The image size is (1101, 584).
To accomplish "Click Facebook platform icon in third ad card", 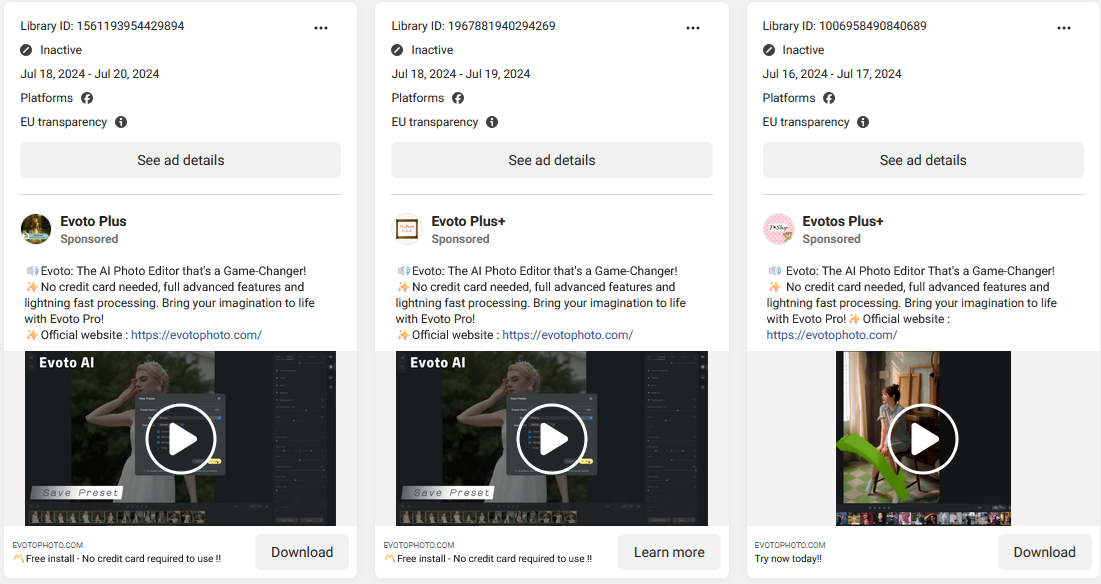I will 829,98.
